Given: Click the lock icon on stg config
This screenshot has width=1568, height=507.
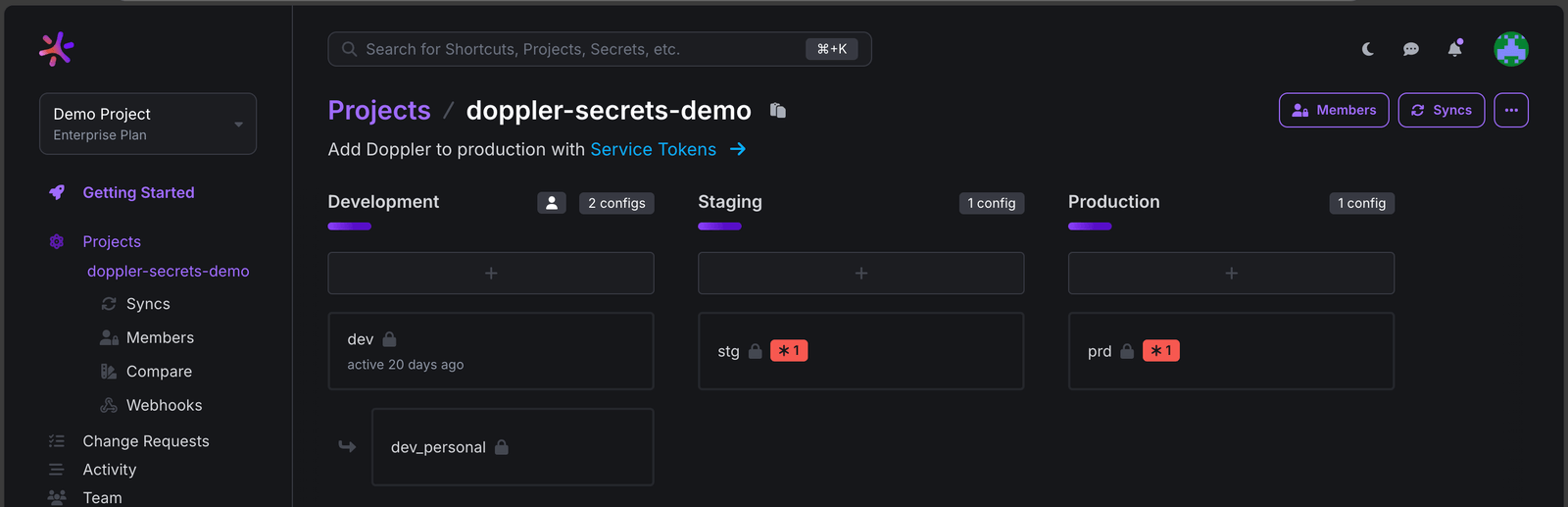Looking at the screenshot, I should (756, 351).
